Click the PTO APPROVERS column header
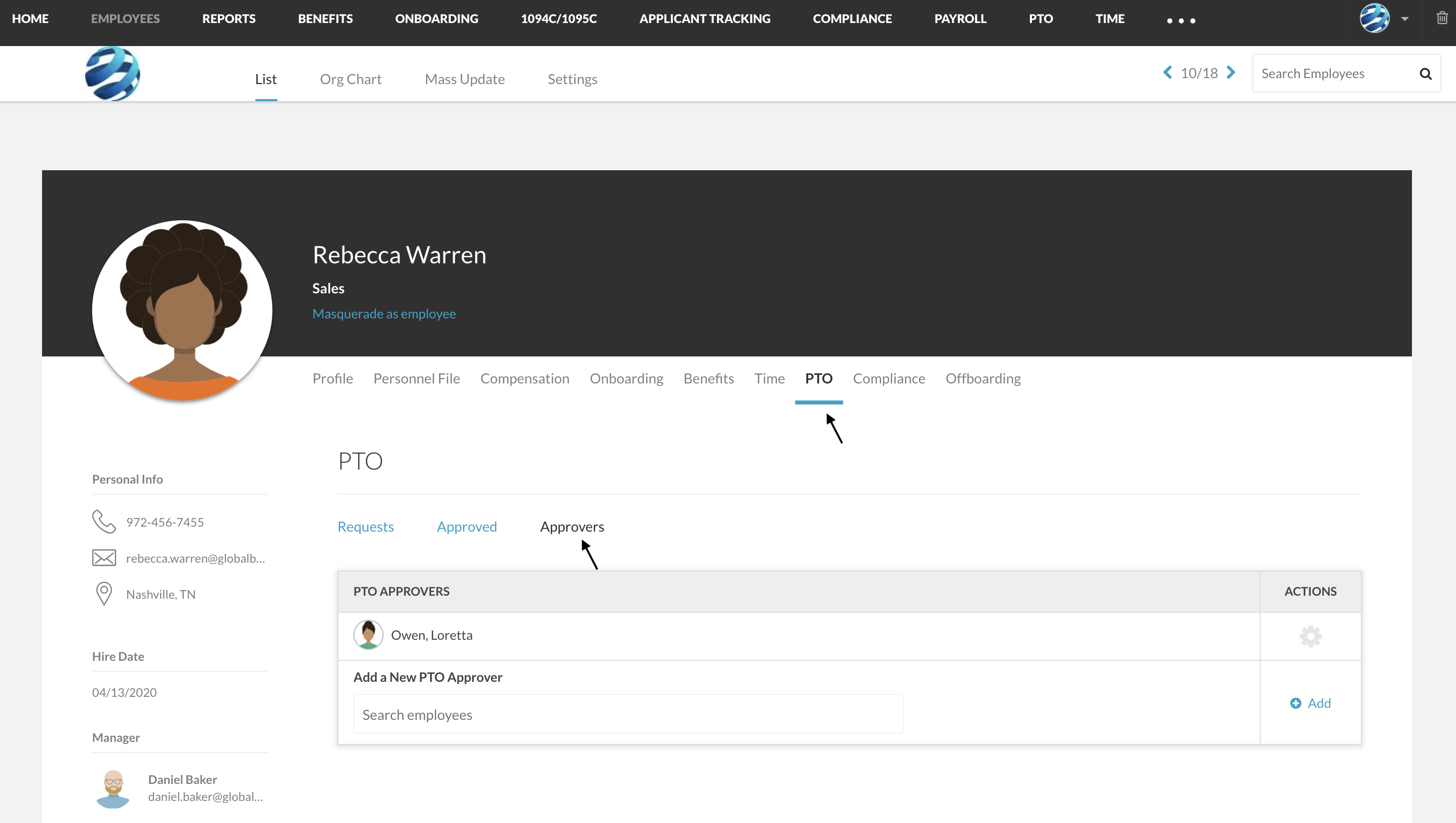 (x=402, y=591)
